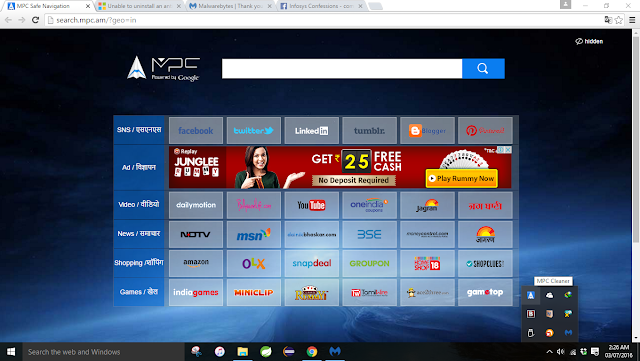Open File Explorer from the taskbar
Image resolution: width=640 pixels, height=361 pixels.
(x=243, y=352)
